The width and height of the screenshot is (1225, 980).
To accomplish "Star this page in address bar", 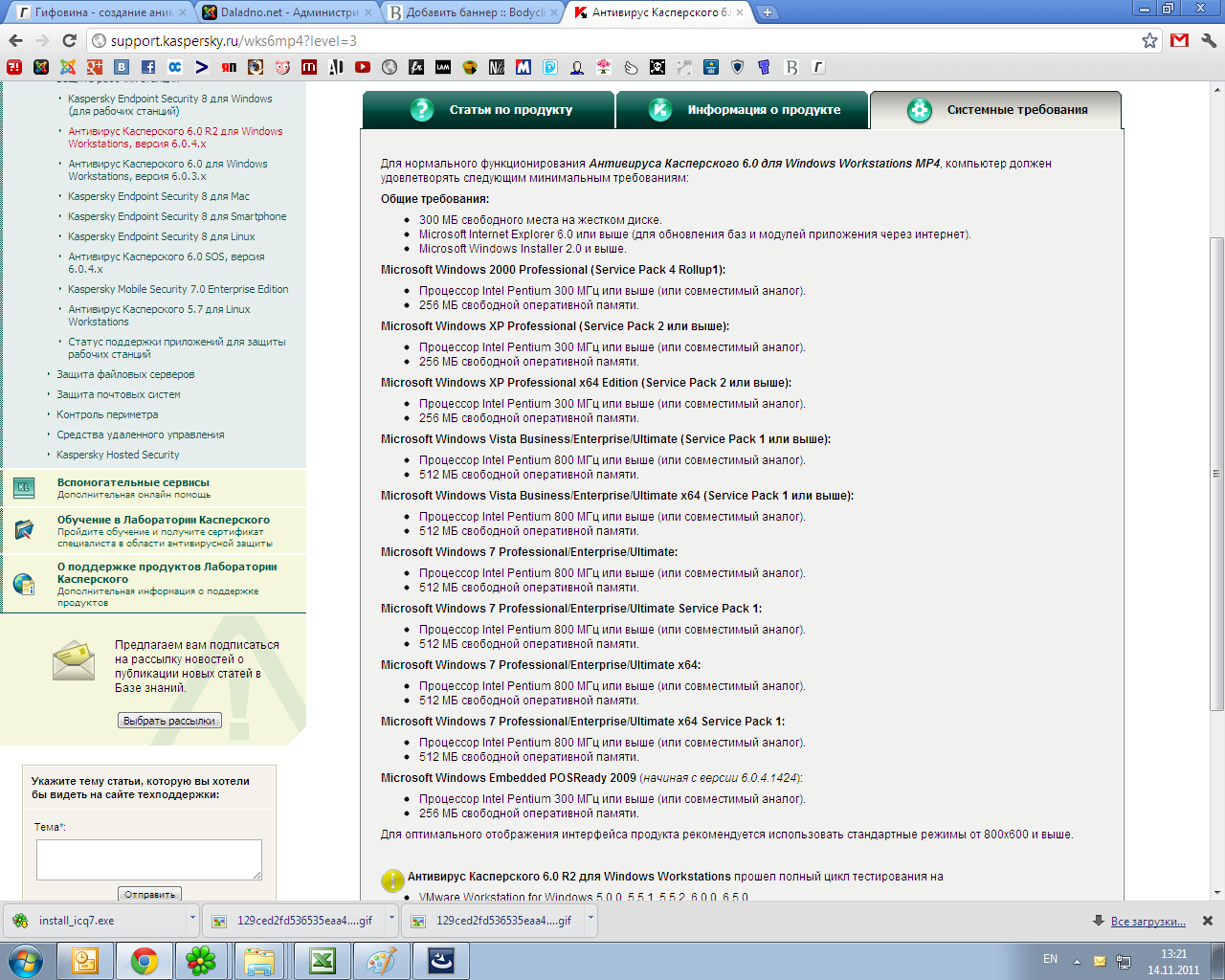I will pos(1149,40).
